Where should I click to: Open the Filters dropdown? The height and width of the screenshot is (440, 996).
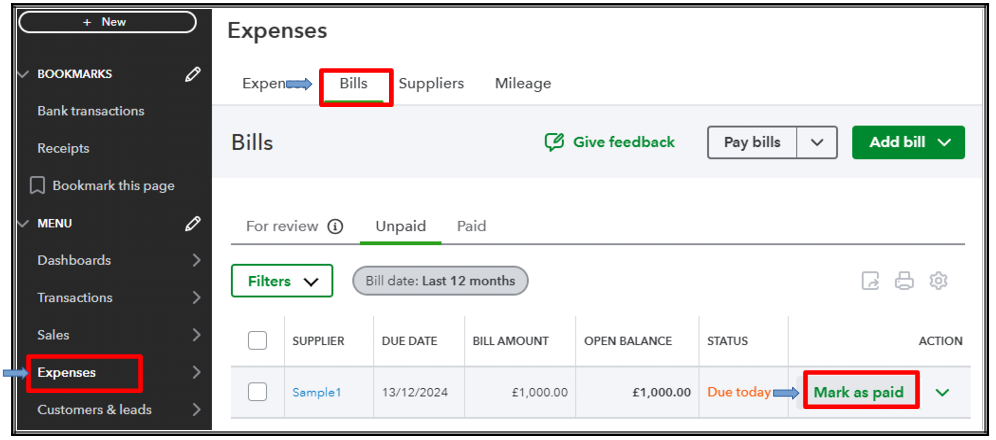tap(282, 281)
